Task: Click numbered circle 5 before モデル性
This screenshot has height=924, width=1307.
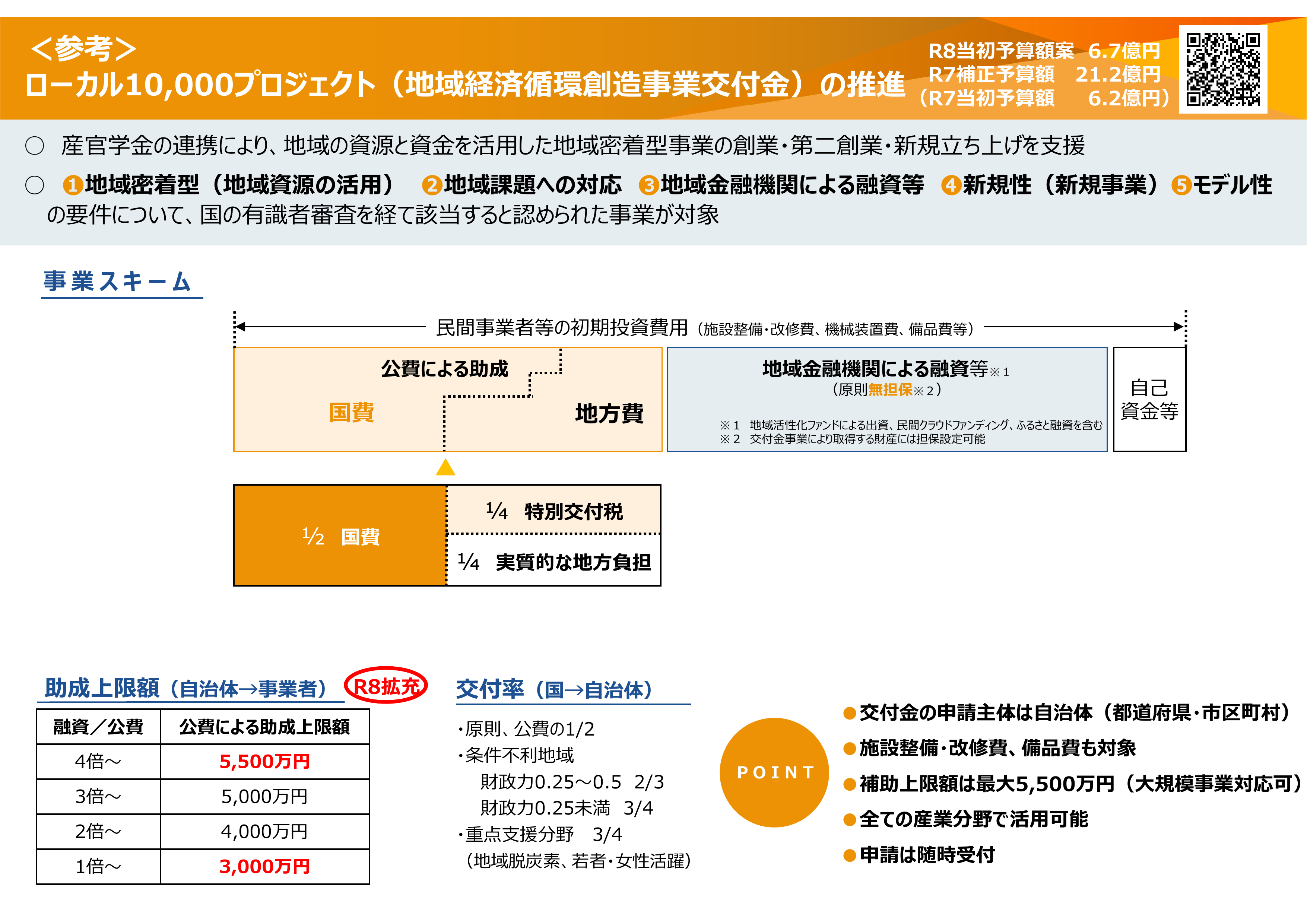Action: click(1181, 185)
